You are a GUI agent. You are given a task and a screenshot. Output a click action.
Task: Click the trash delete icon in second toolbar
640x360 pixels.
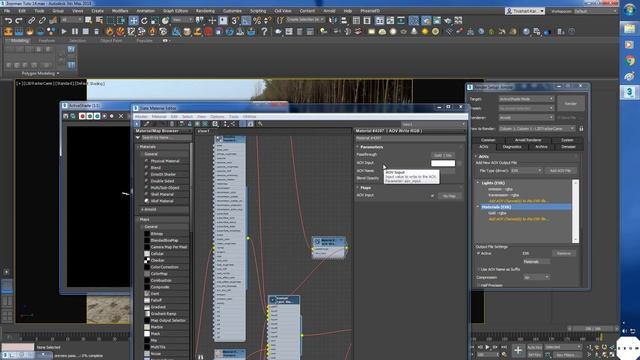click(96, 31)
